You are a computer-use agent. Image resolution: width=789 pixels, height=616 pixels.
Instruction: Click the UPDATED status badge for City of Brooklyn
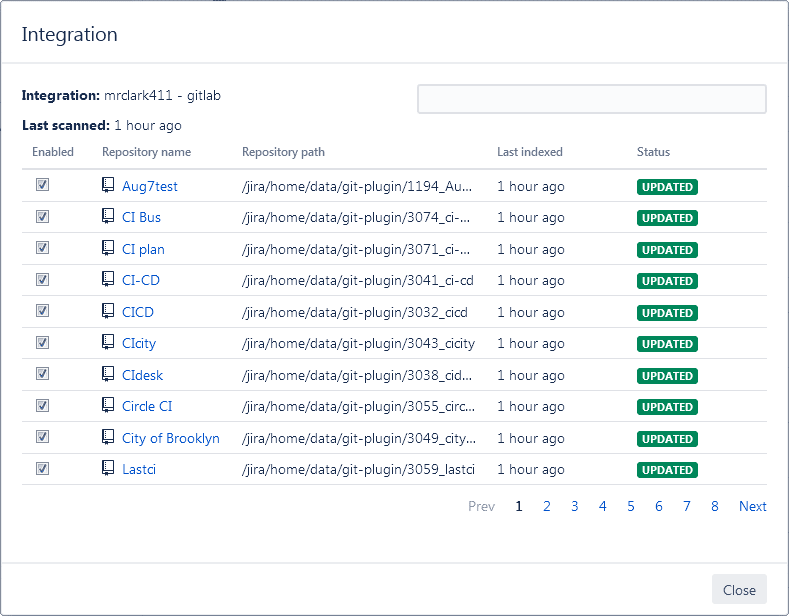pos(667,439)
